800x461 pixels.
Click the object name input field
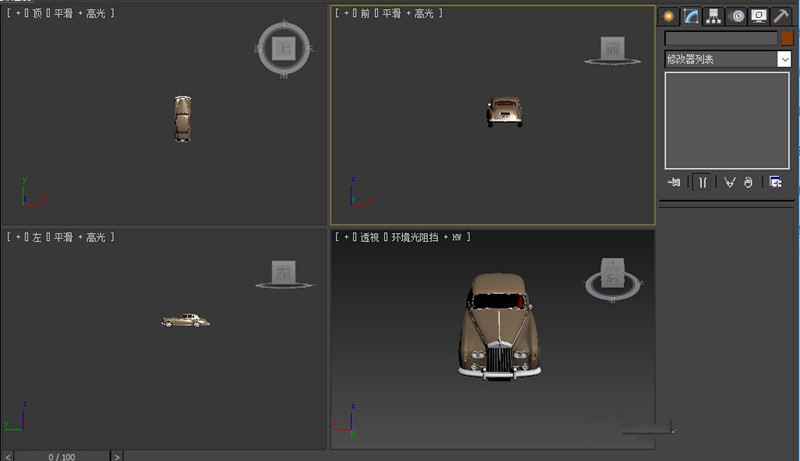coord(721,38)
